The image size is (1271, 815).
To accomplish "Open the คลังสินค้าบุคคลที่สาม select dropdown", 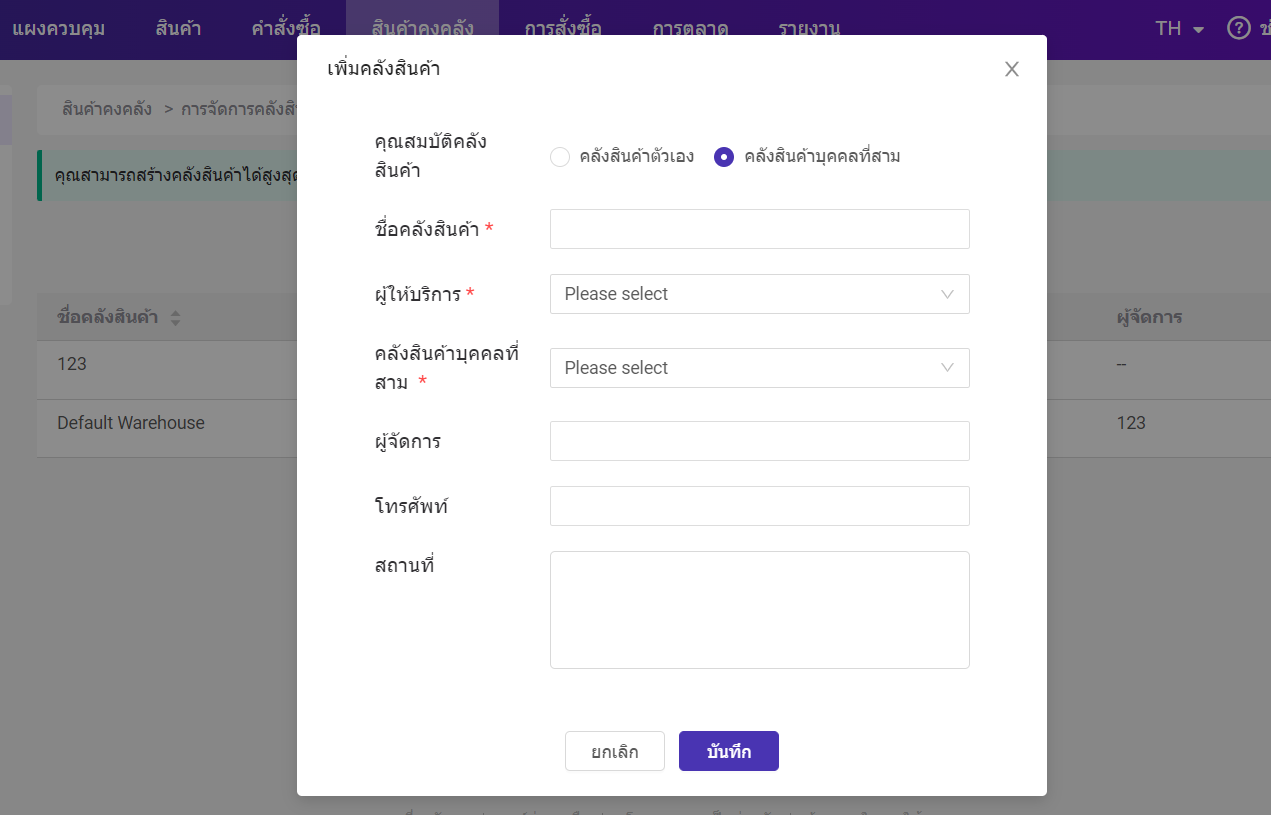I will (759, 368).
